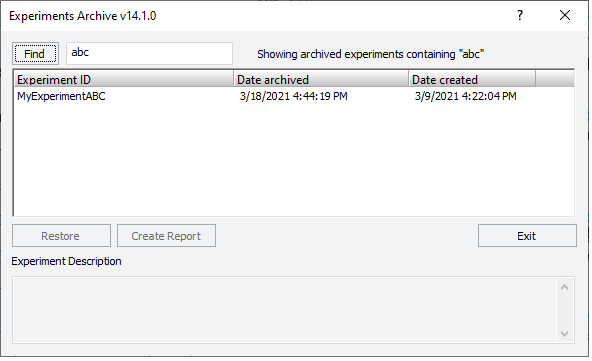The height and width of the screenshot is (361, 592).
Task: Click the Experiment Description label
Action: [x=66, y=261]
